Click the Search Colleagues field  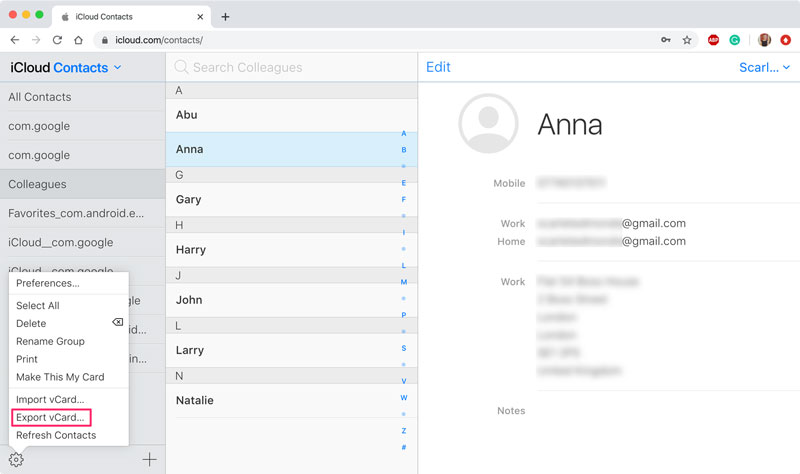click(290, 68)
